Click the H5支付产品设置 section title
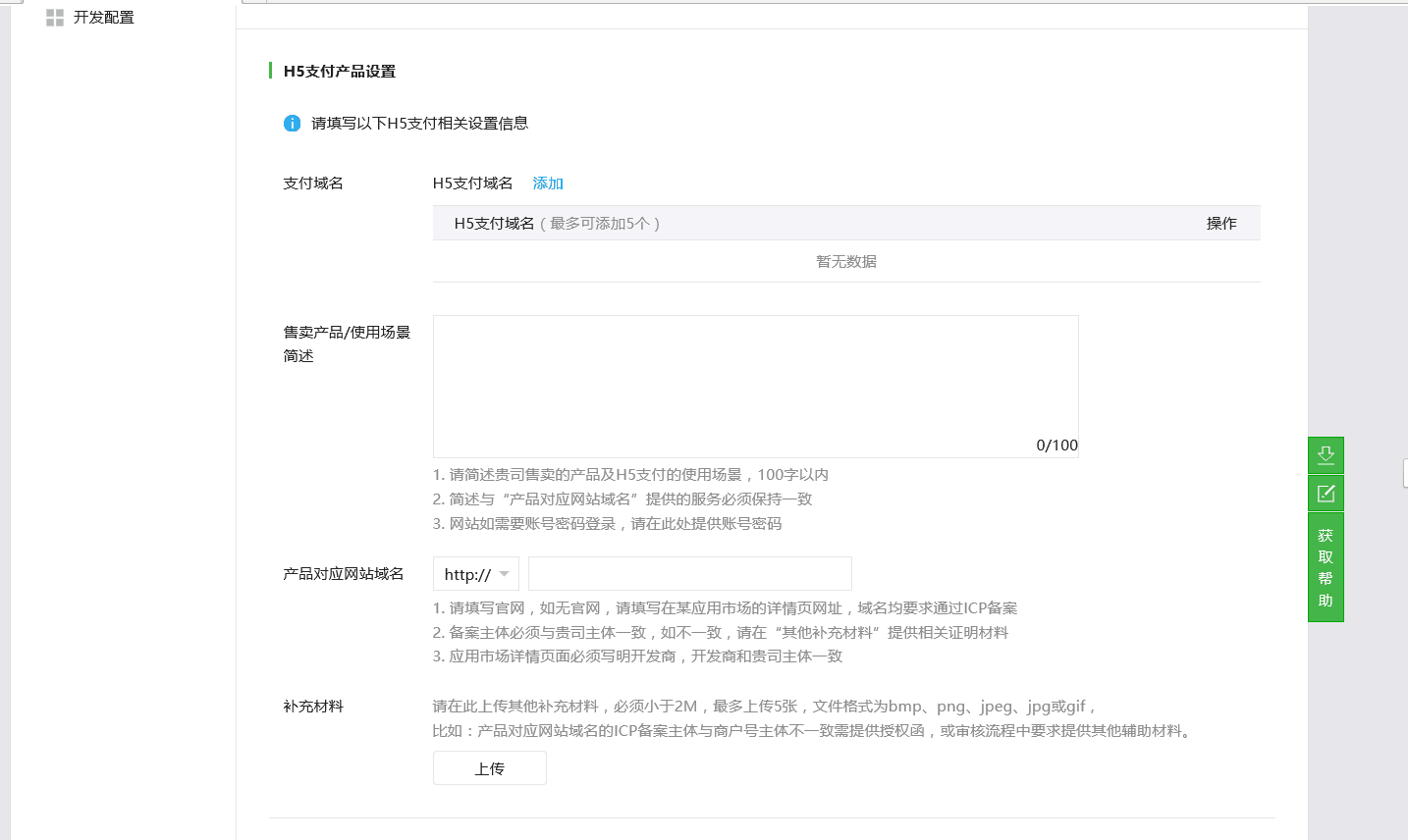1408x840 pixels. pyautogui.click(x=339, y=71)
